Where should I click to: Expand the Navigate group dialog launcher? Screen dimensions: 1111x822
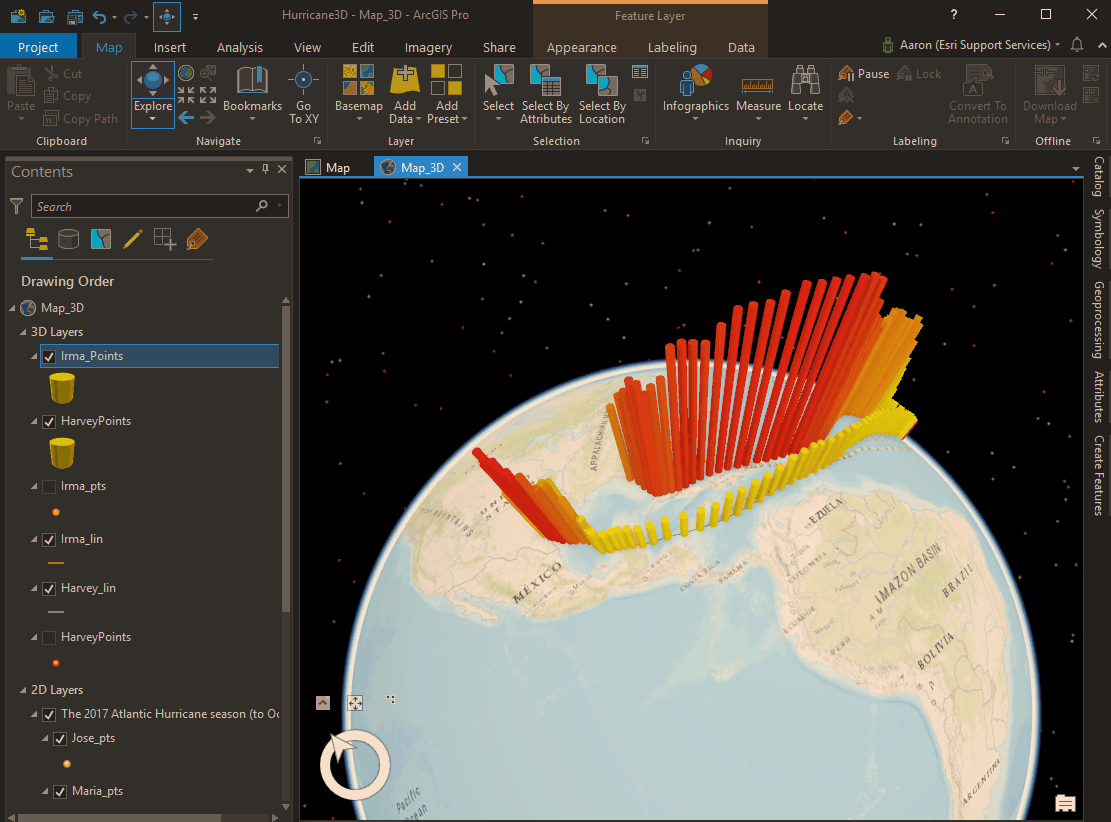[317, 141]
